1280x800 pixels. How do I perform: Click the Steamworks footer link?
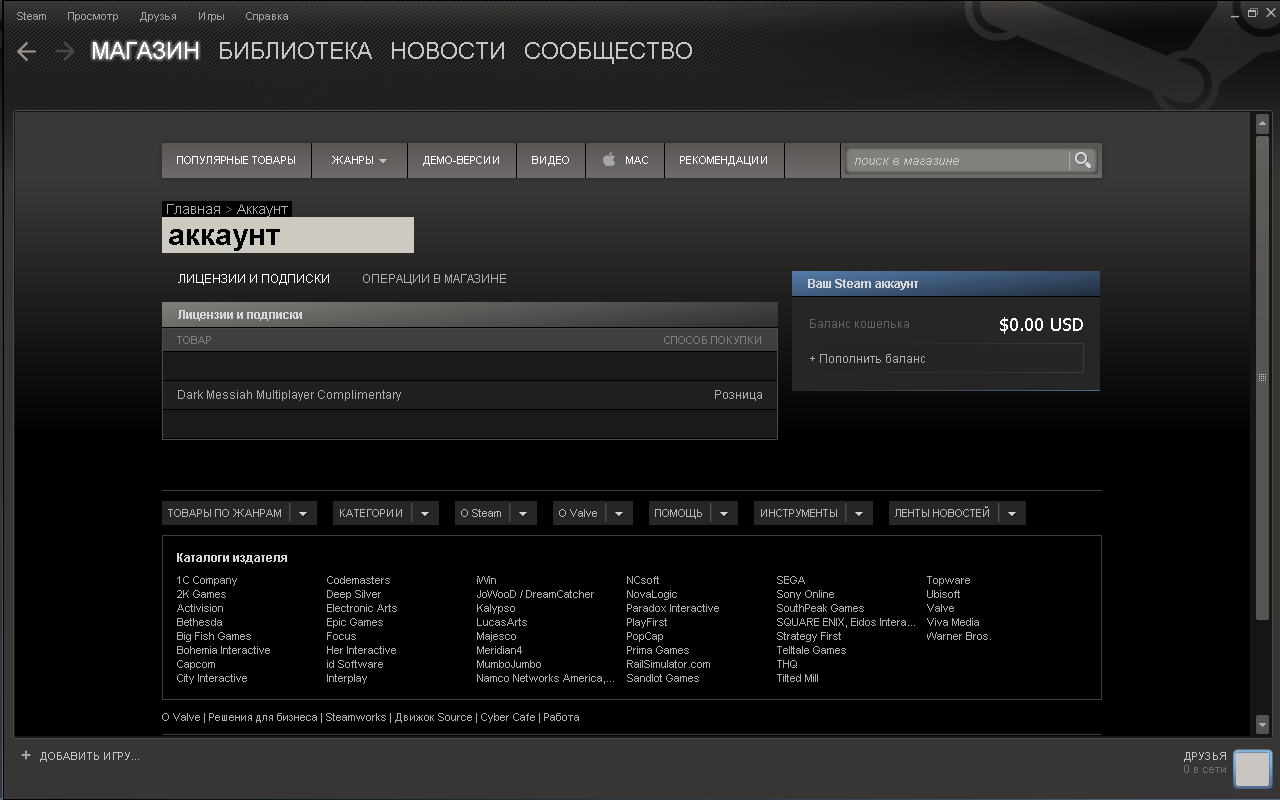click(x=356, y=717)
